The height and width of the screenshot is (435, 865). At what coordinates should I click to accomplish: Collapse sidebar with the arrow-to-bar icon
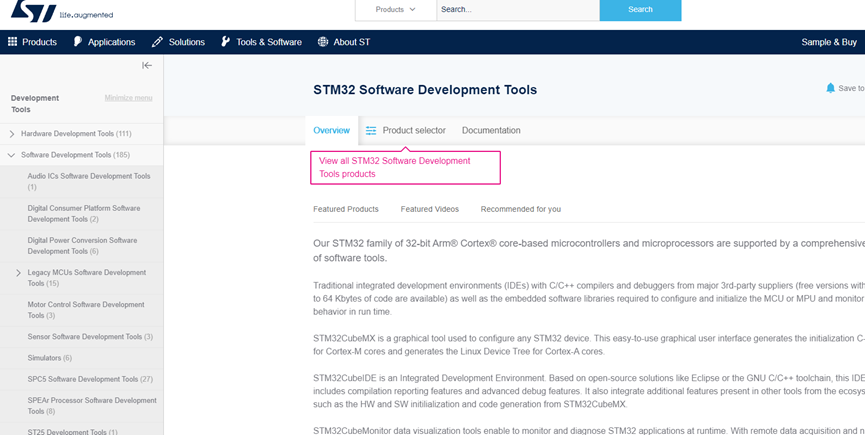[x=147, y=65]
